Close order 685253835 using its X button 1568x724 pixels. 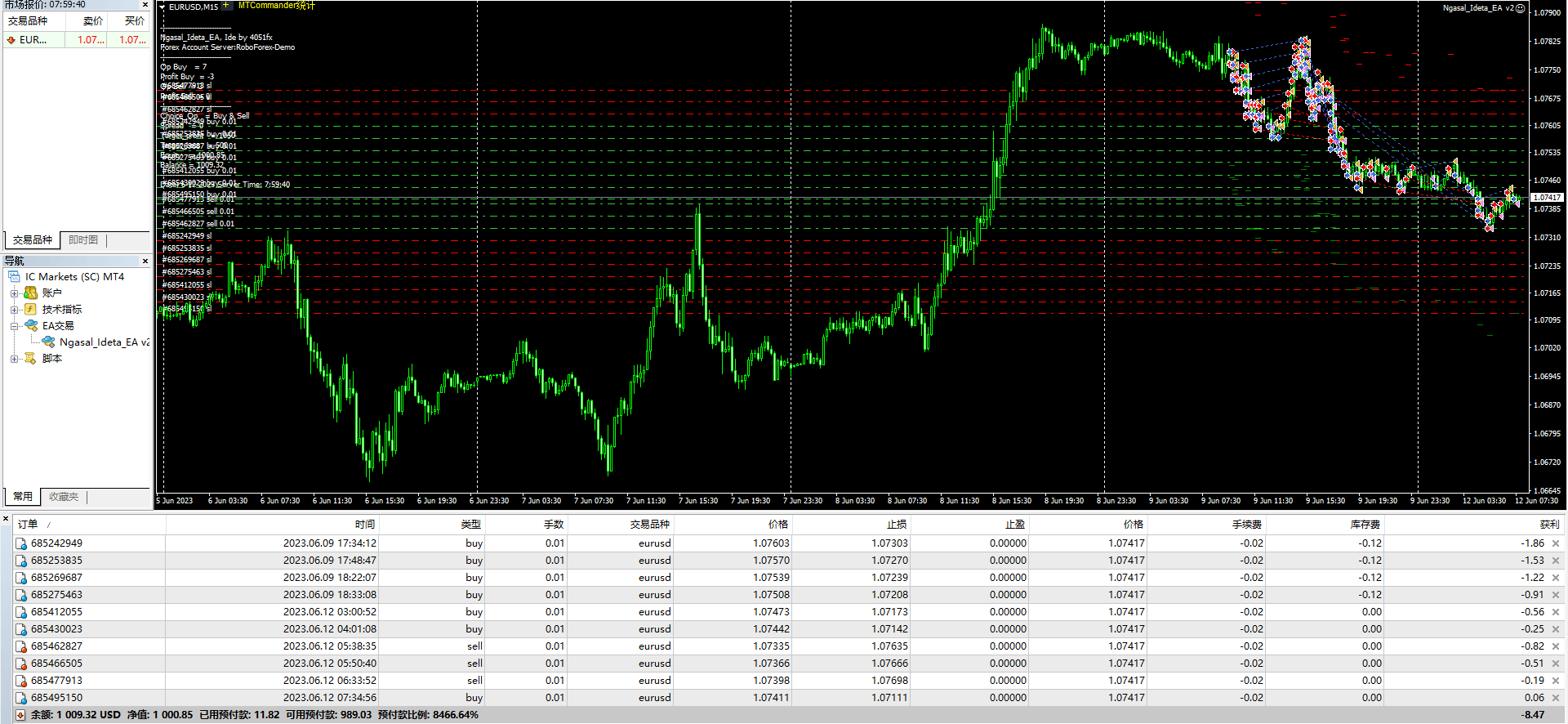pos(1556,561)
